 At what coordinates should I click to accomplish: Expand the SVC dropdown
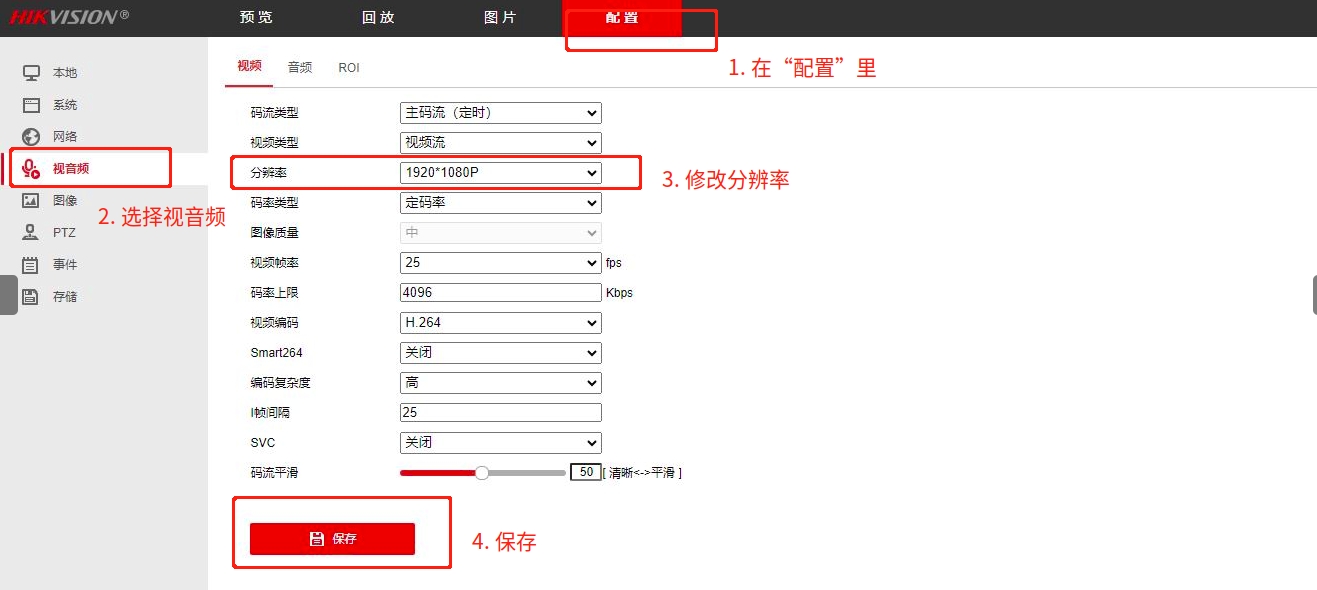[500, 443]
